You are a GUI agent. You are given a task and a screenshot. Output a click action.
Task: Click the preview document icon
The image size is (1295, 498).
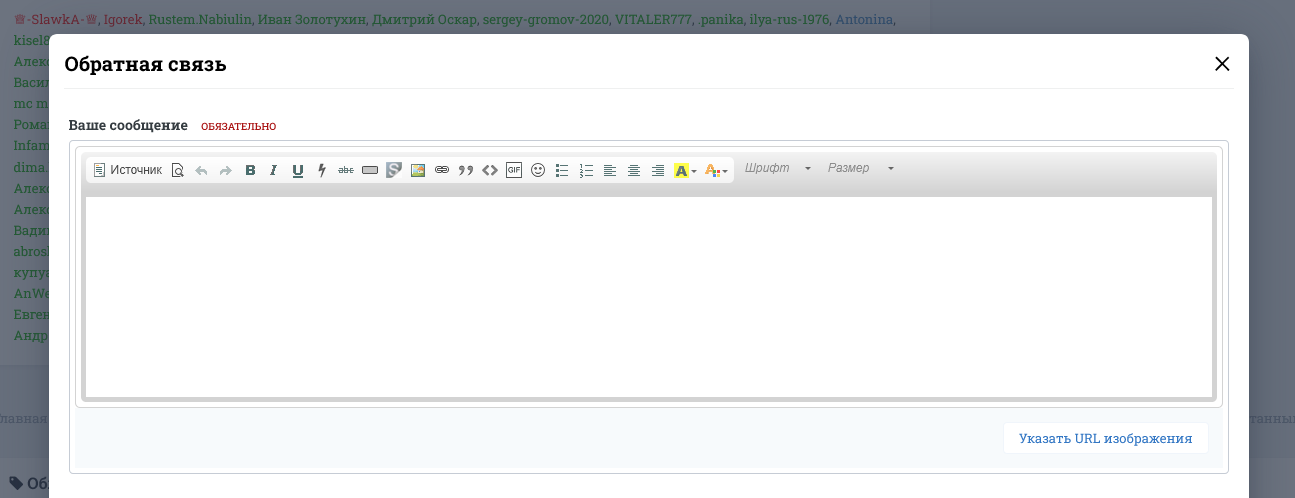[177, 170]
